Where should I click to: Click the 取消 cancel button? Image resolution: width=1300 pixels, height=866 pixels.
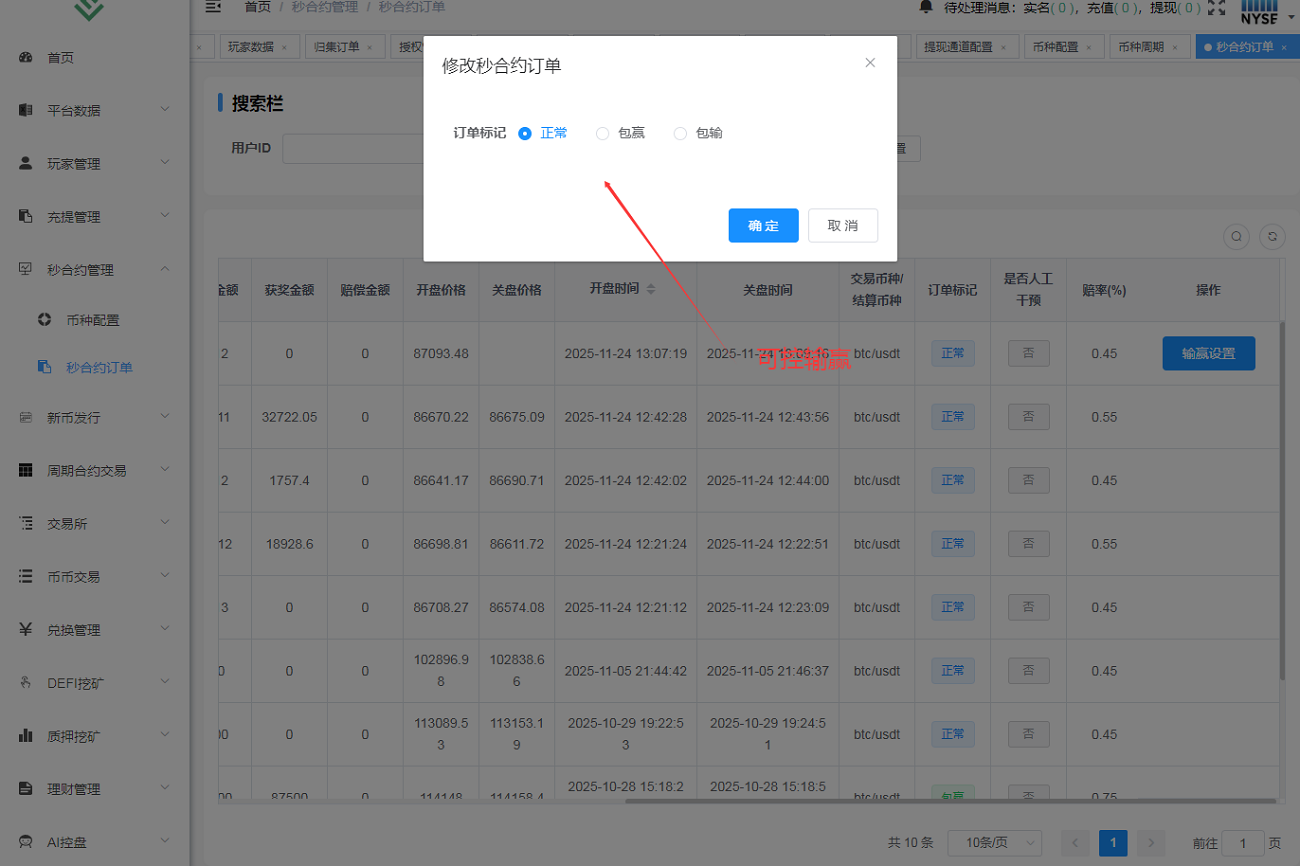[x=842, y=226]
